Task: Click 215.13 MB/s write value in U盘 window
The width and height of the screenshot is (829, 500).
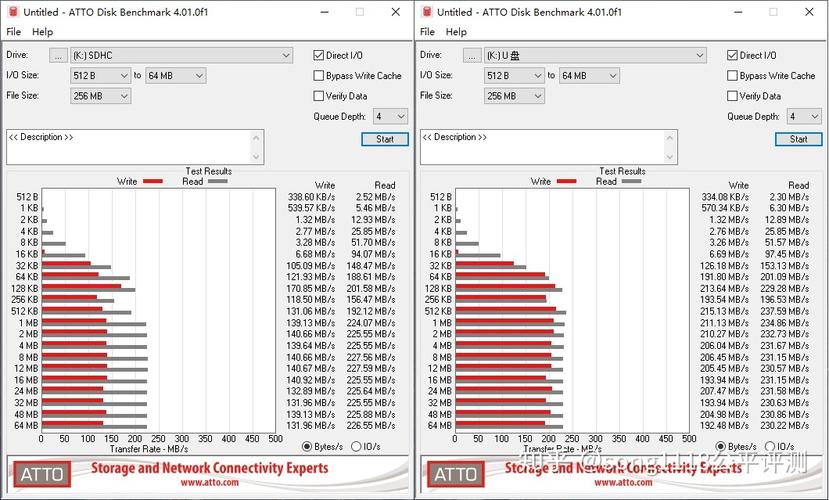Action: [724, 311]
